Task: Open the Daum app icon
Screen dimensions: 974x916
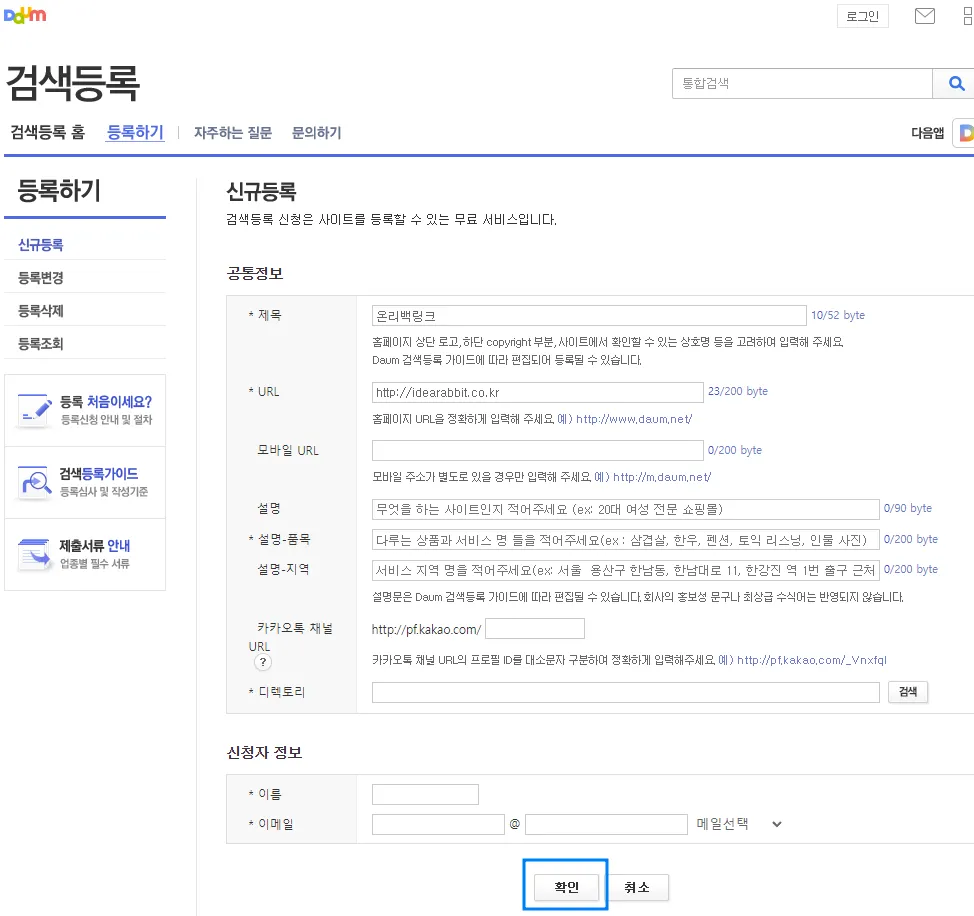Action: [965, 132]
